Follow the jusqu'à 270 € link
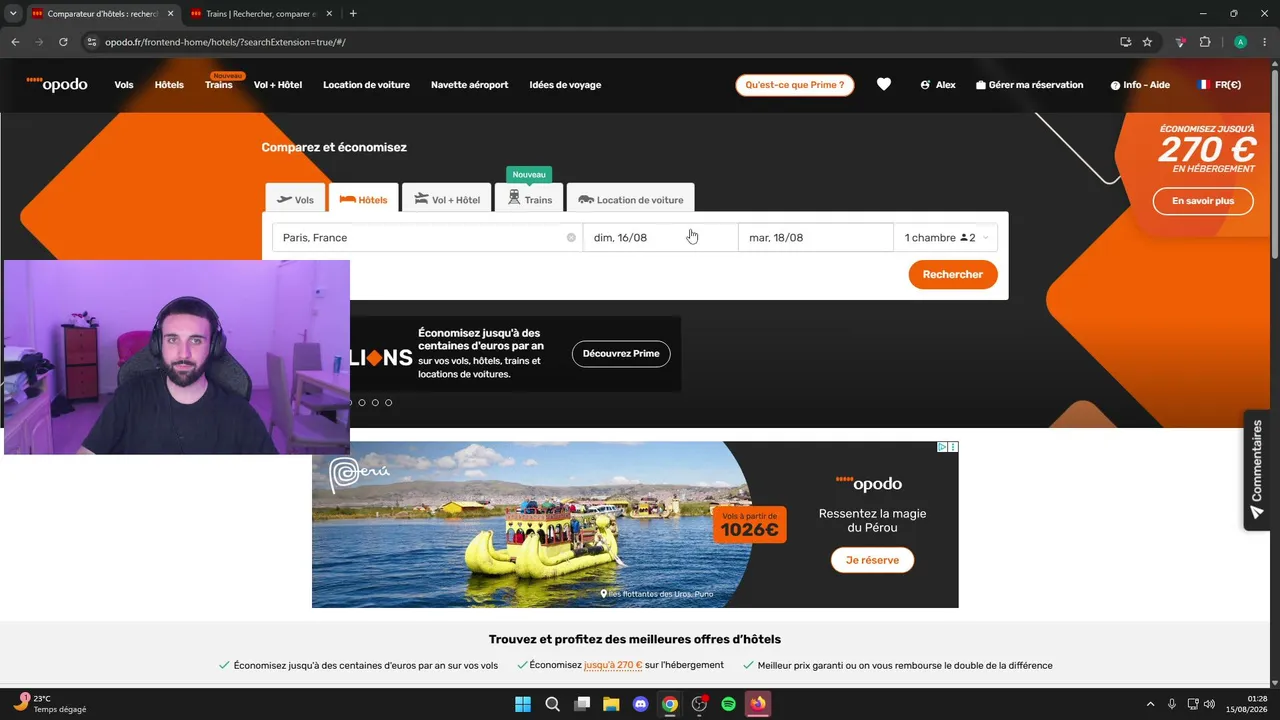Image resolution: width=1280 pixels, height=720 pixels. [x=613, y=665]
